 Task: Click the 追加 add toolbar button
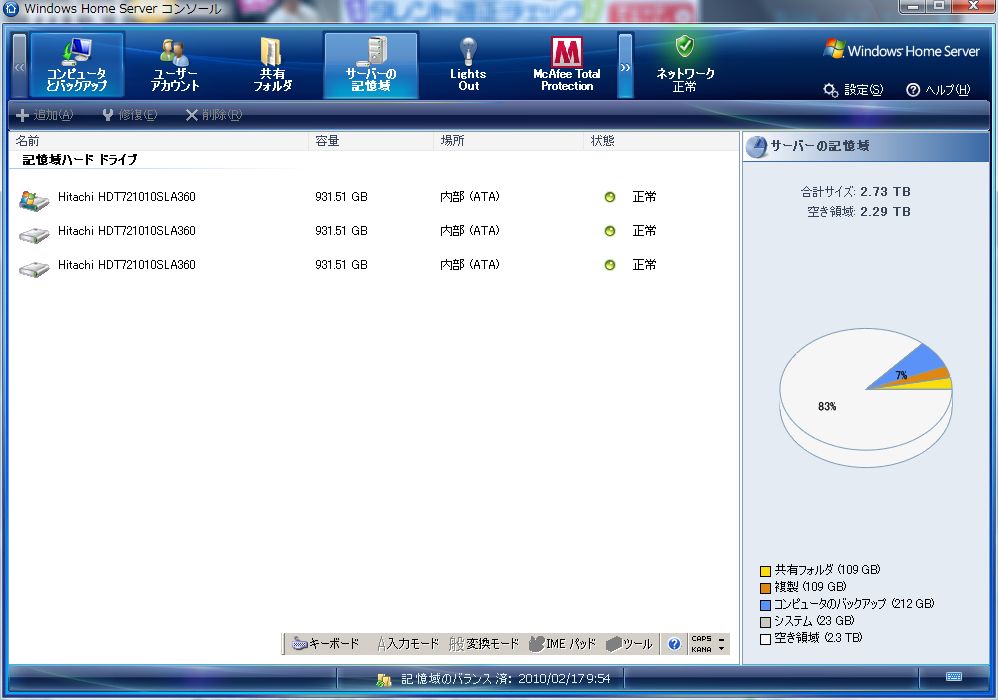[45, 115]
